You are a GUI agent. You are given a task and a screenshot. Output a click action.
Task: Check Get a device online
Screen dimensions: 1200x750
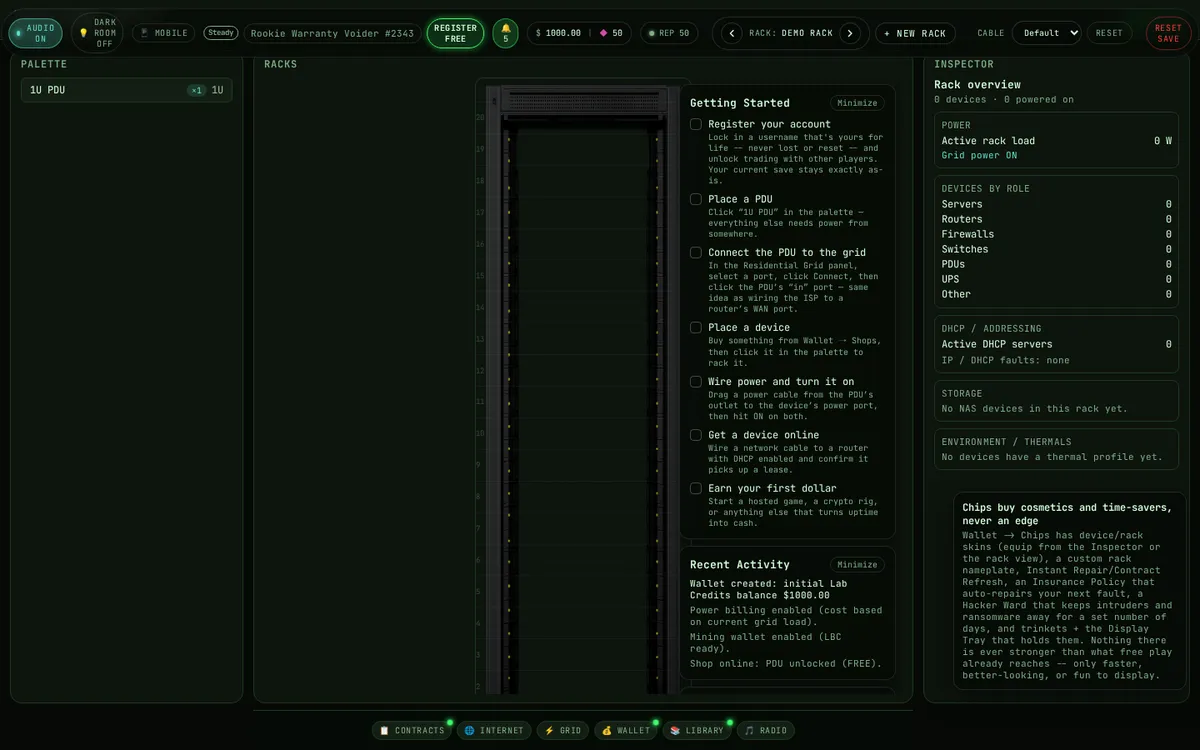coord(696,435)
